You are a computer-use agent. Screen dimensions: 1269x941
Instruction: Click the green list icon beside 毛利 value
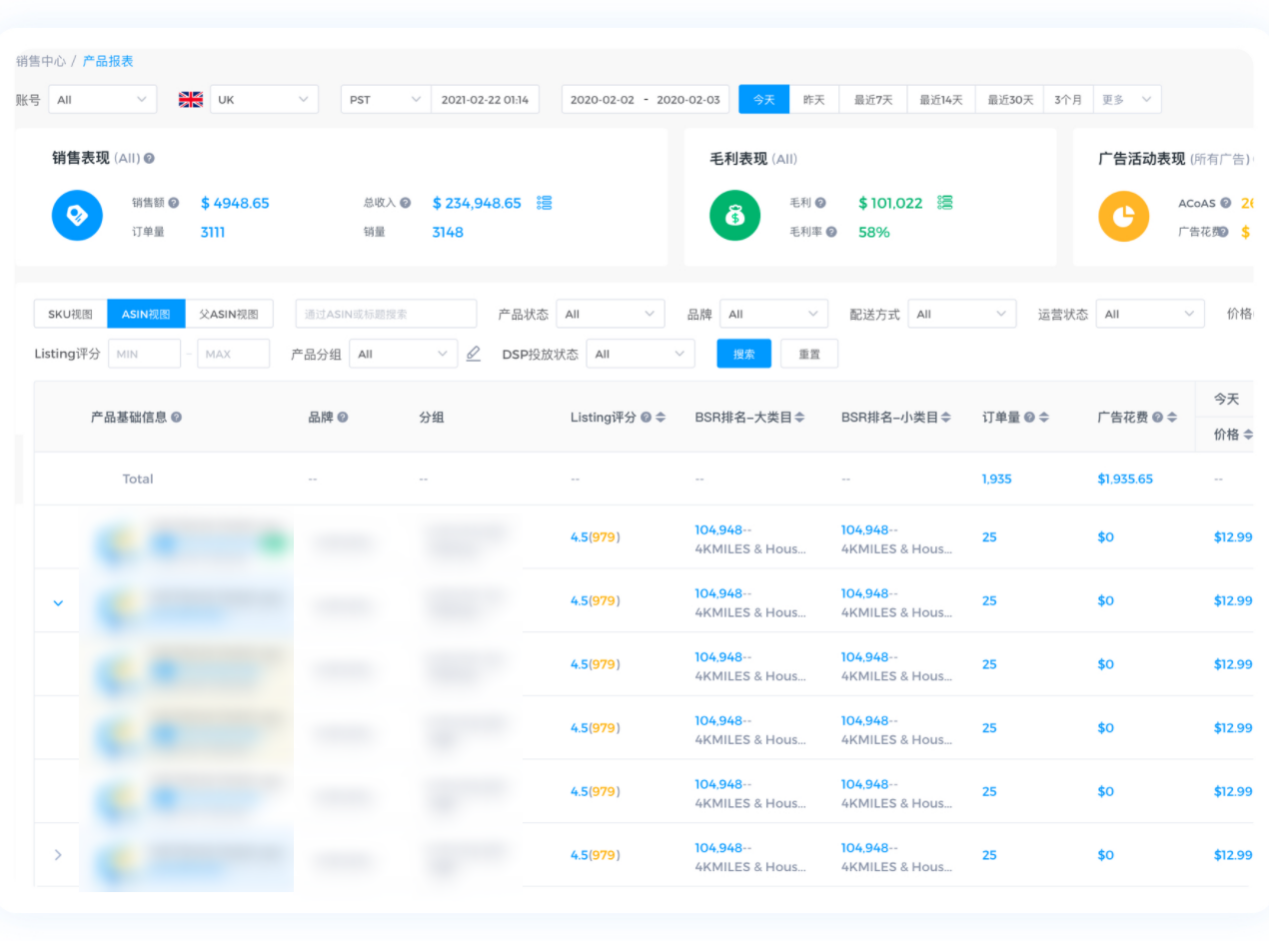coord(945,203)
